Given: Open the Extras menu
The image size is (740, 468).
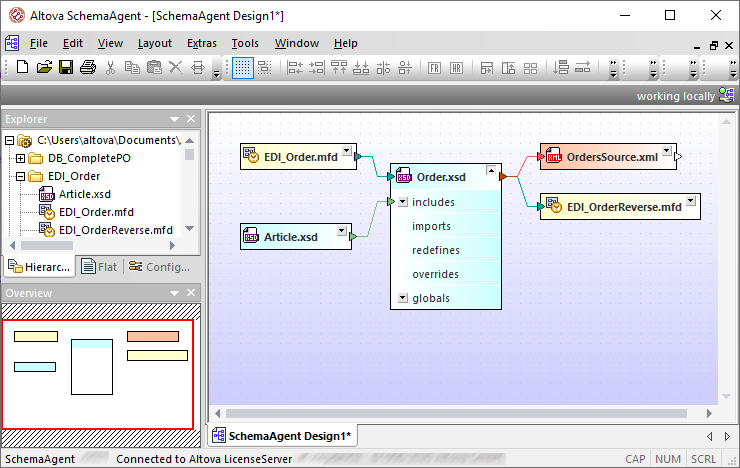Looking at the screenshot, I should (202, 43).
